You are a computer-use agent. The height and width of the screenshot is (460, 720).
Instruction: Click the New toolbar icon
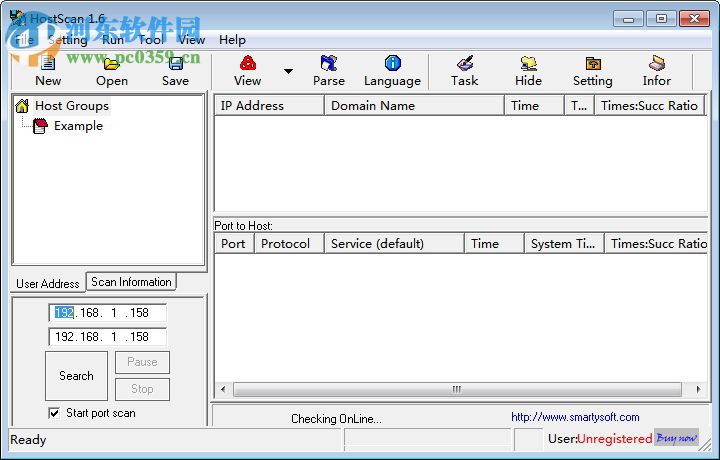pos(48,63)
